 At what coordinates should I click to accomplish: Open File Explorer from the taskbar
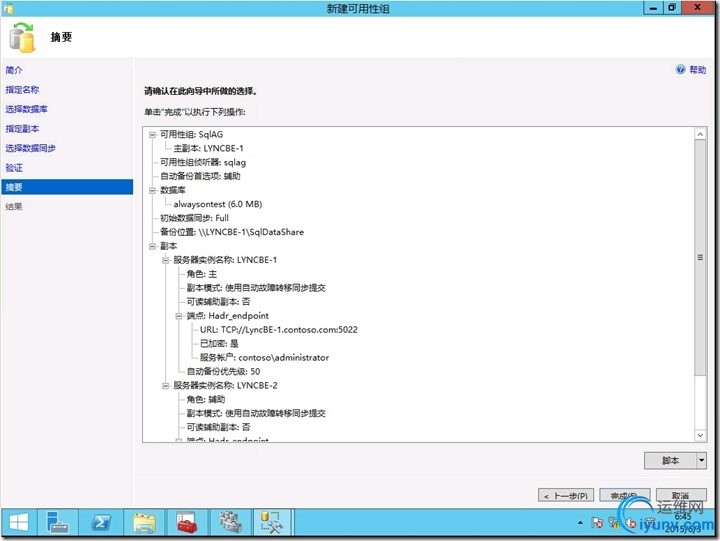144,522
